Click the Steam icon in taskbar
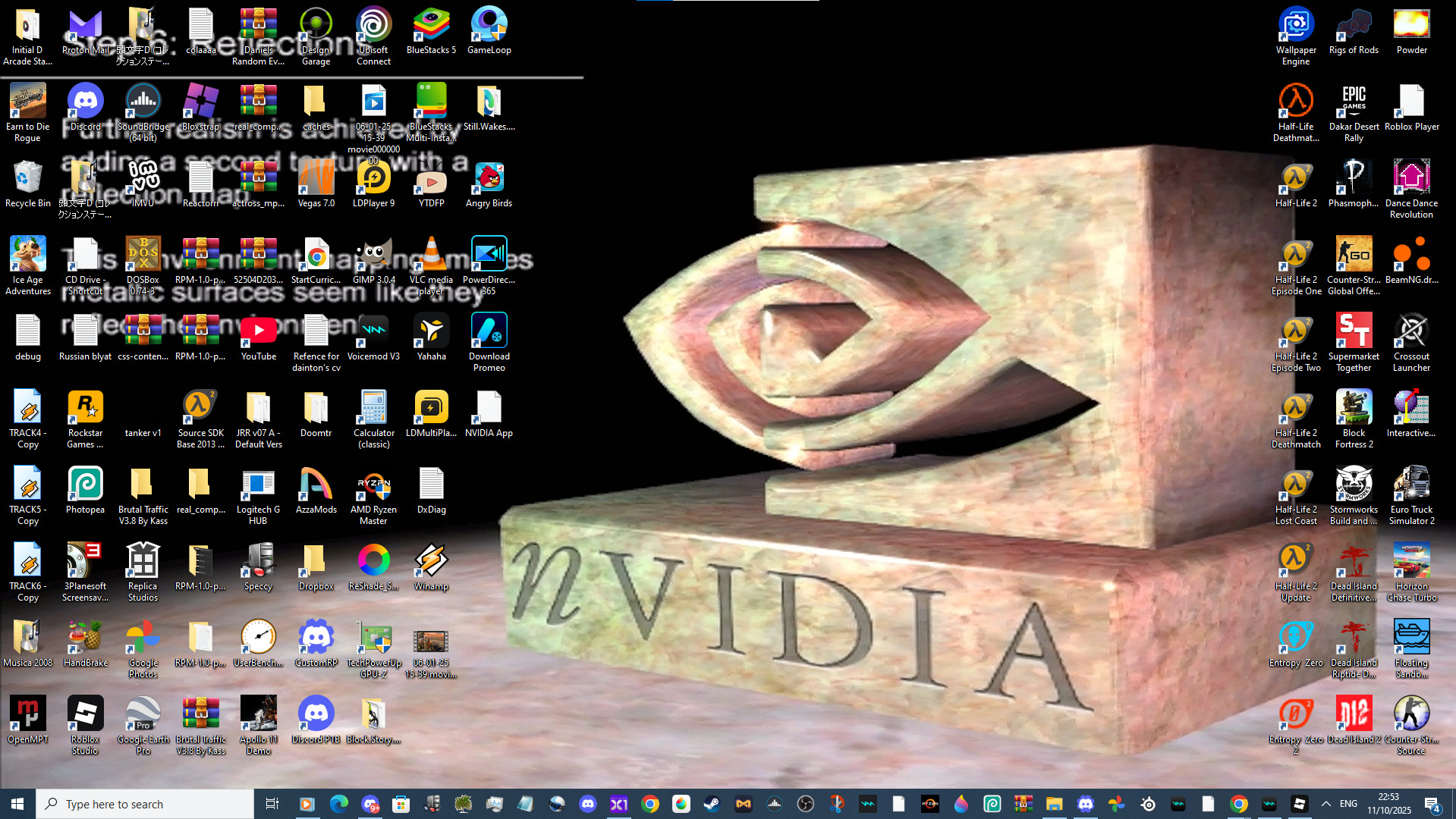The height and width of the screenshot is (819, 1456). tap(712, 804)
